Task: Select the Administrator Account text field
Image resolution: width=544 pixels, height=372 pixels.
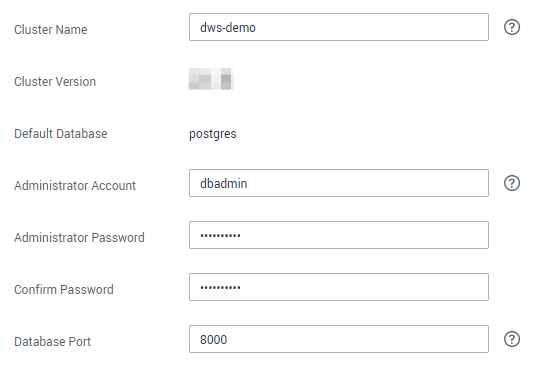Action: (x=339, y=183)
